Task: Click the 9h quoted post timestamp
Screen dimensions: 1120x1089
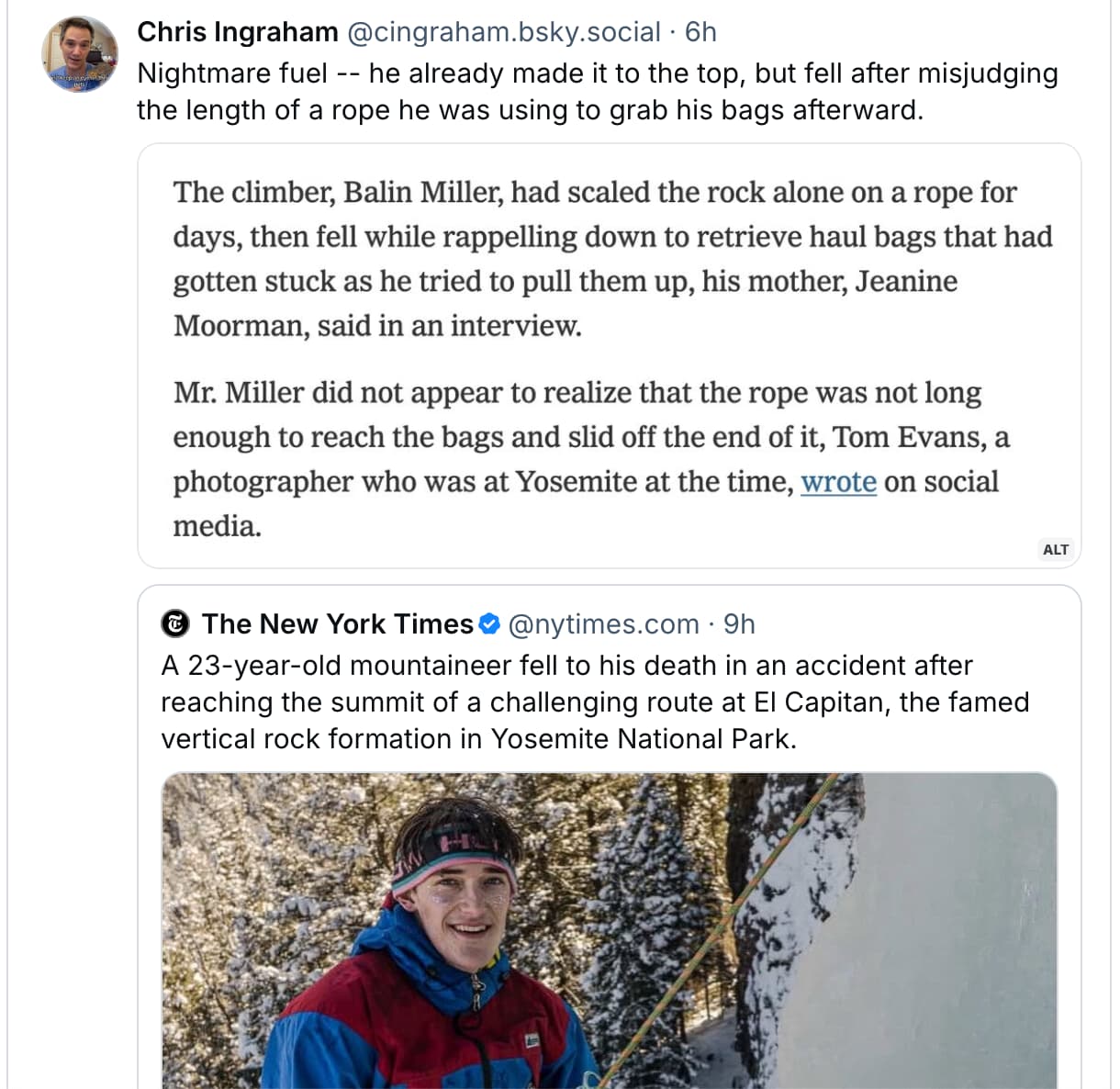Action: (739, 624)
